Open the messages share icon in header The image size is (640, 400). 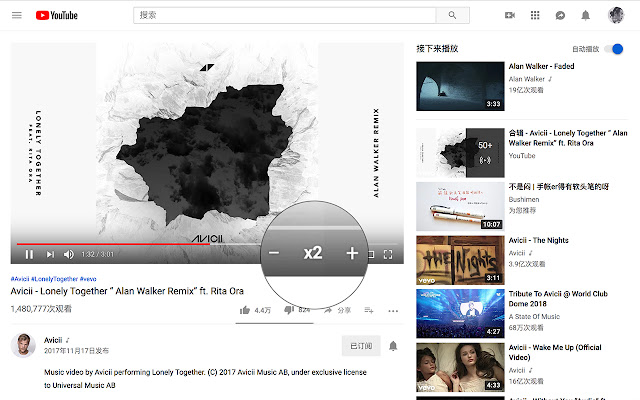[560, 15]
